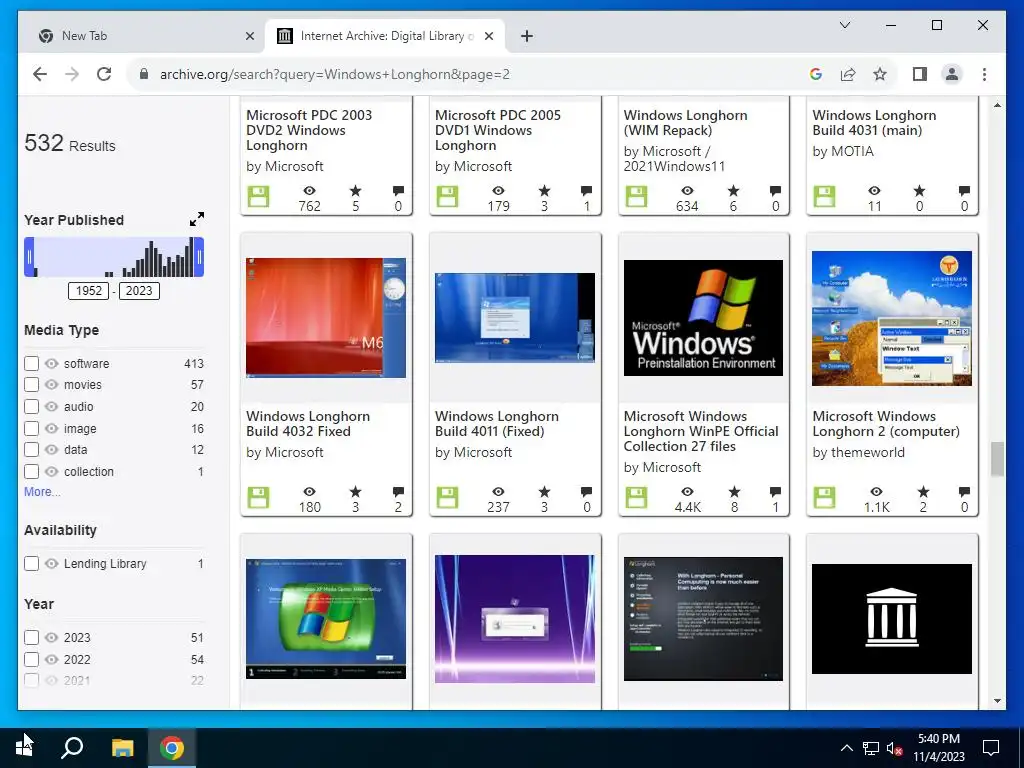Click the address bar URL

334,74
